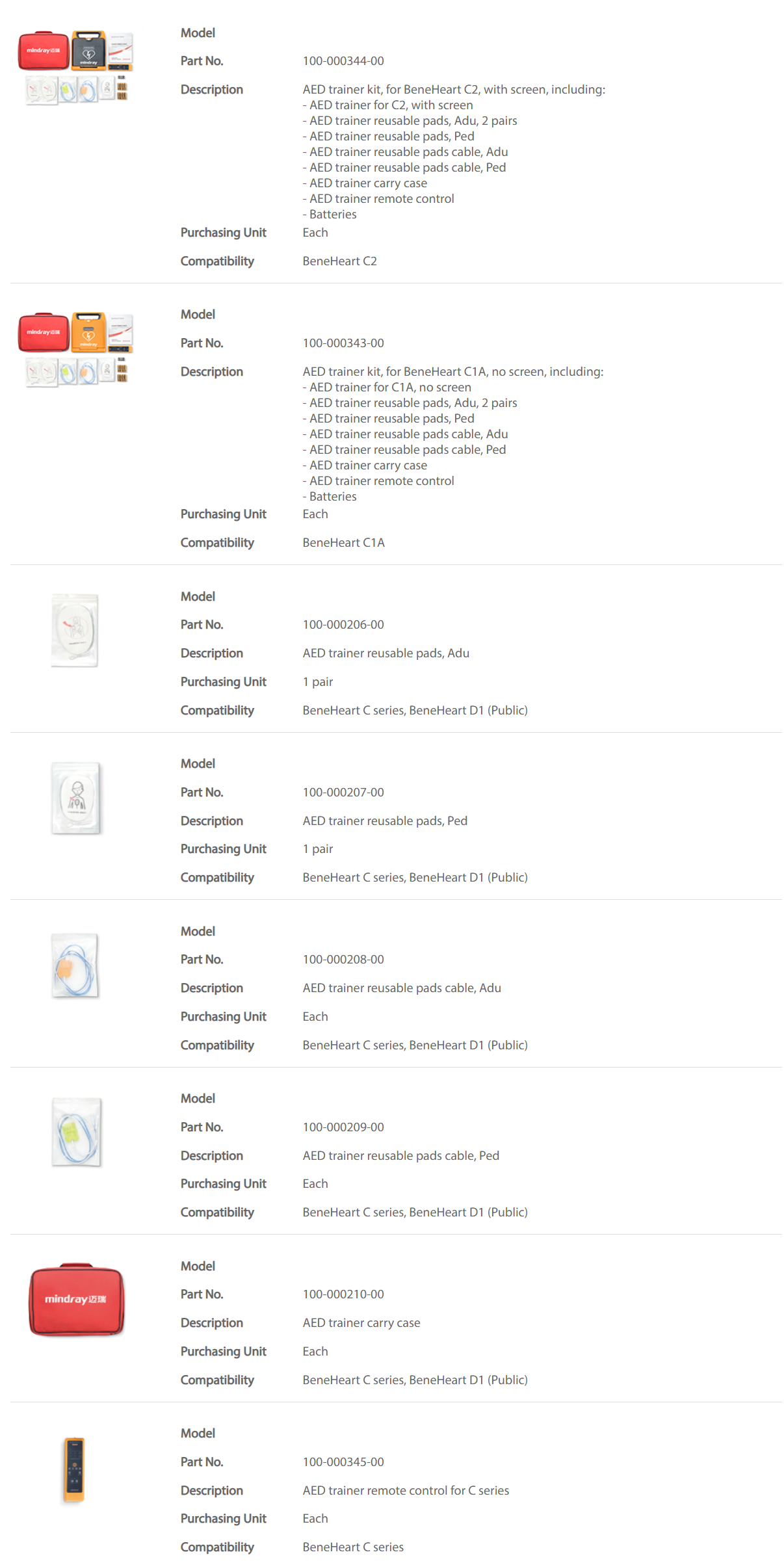Viewport: 784px width, 1561px height.
Task: Select the red Mindray carry case image
Action: tap(76, 1300)
